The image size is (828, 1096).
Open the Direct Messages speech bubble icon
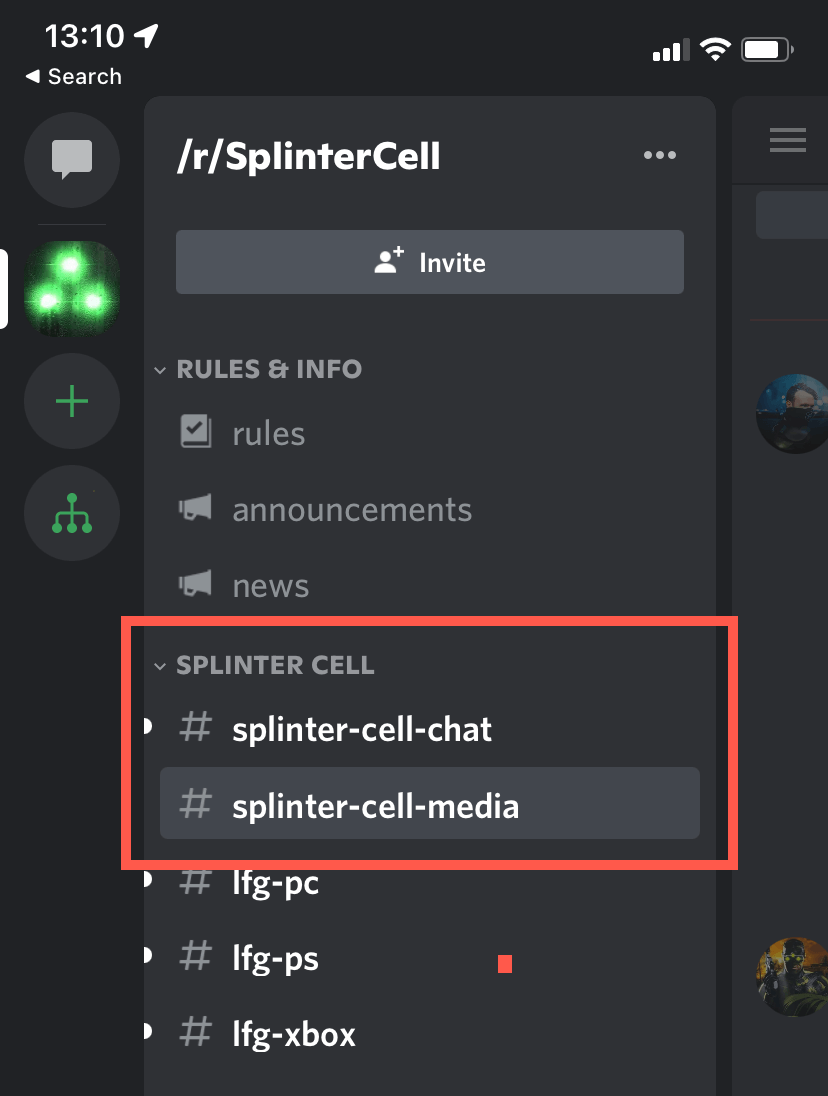[72, 158]
